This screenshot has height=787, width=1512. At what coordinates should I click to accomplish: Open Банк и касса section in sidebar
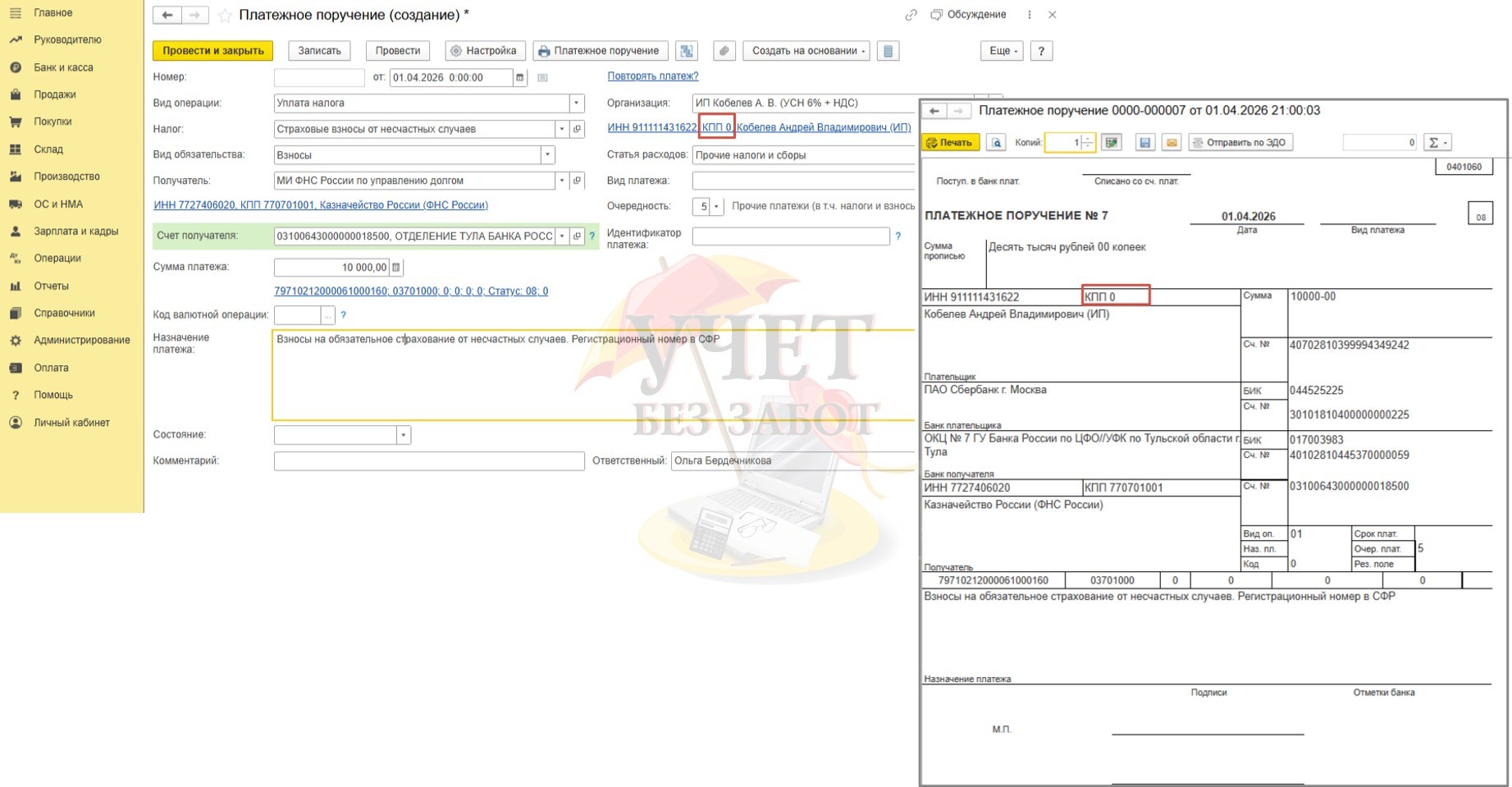point(63,67)
